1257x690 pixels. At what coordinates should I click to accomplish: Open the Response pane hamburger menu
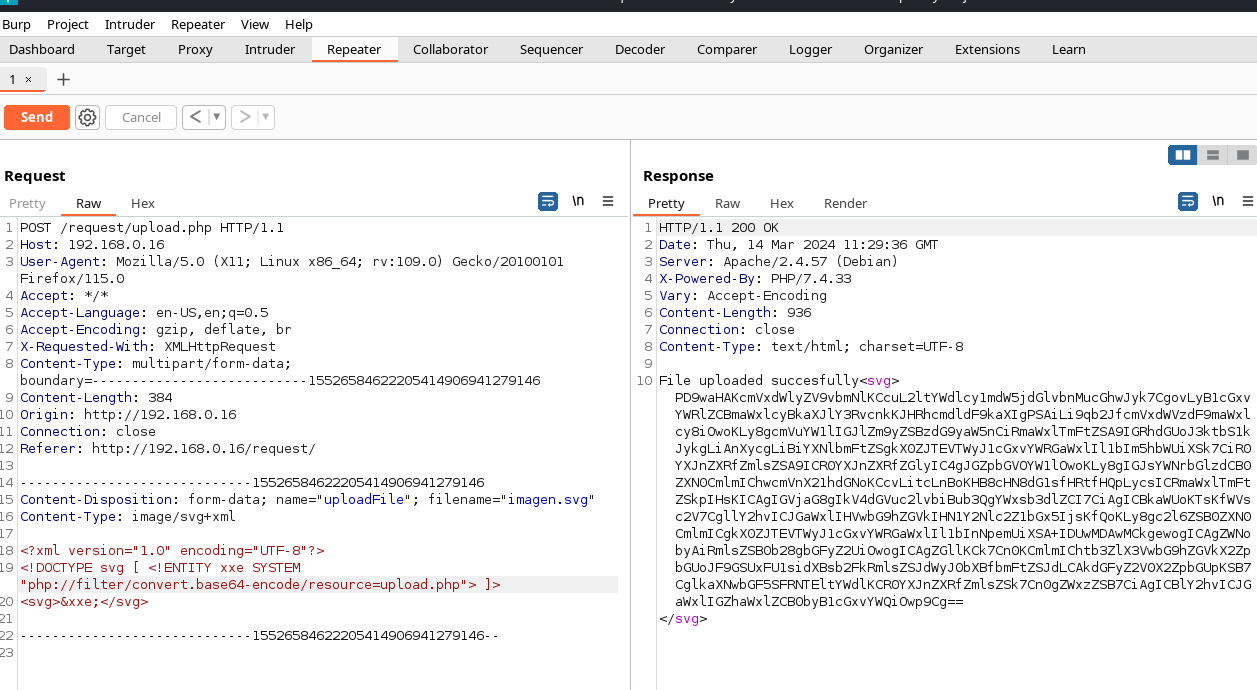[1247, 201]
